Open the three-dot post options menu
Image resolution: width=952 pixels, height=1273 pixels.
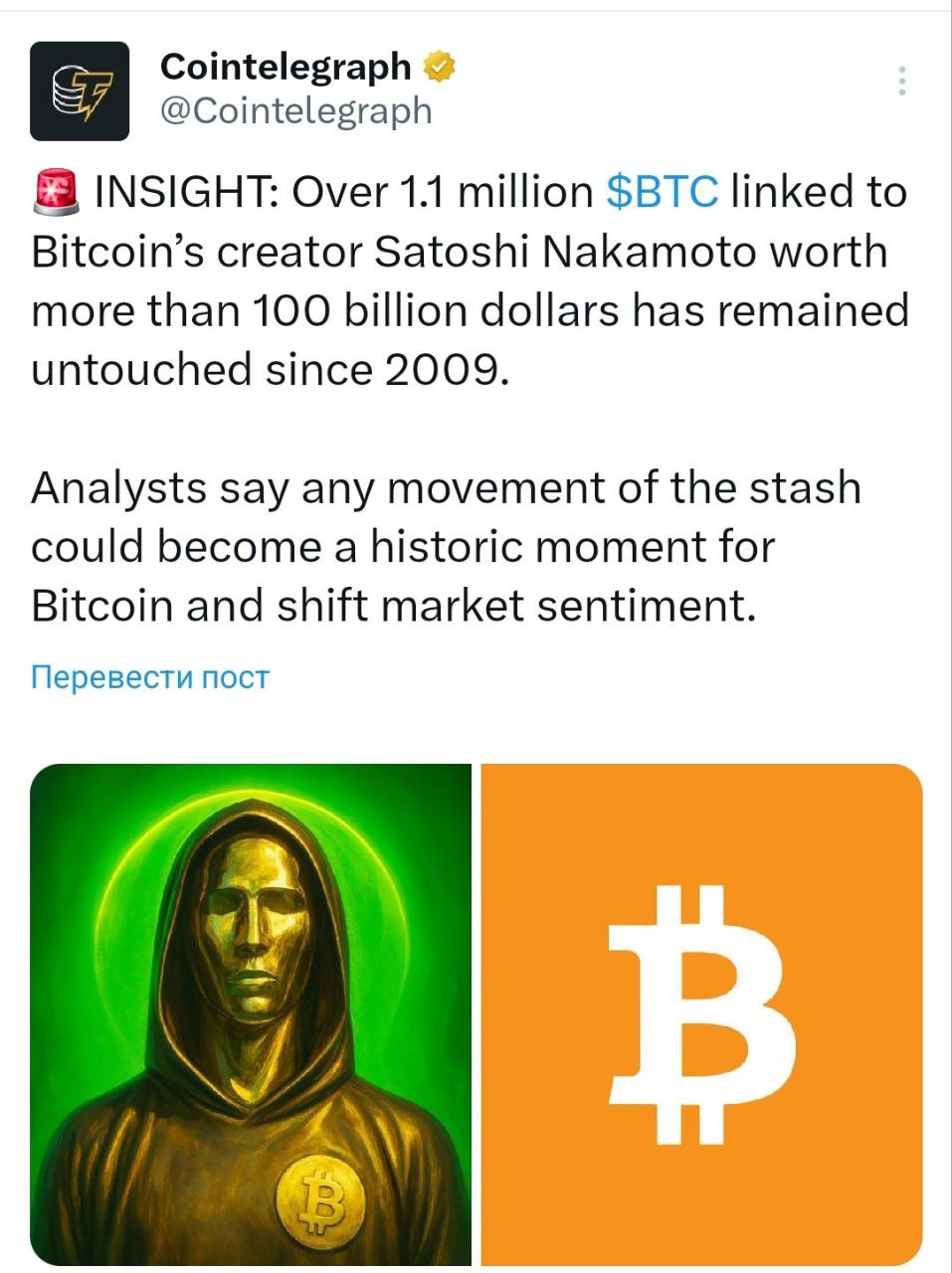coord(901,81)
